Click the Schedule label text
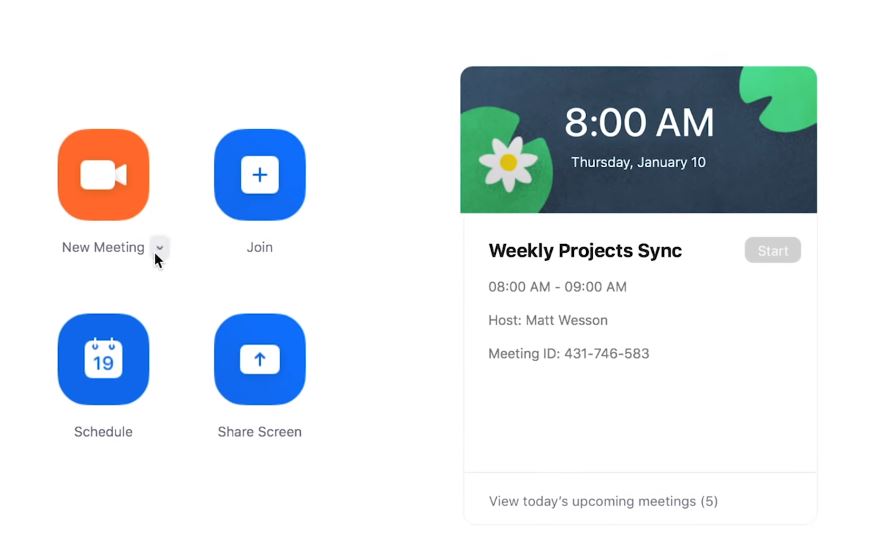873x554 pixels. click(104, 432)
